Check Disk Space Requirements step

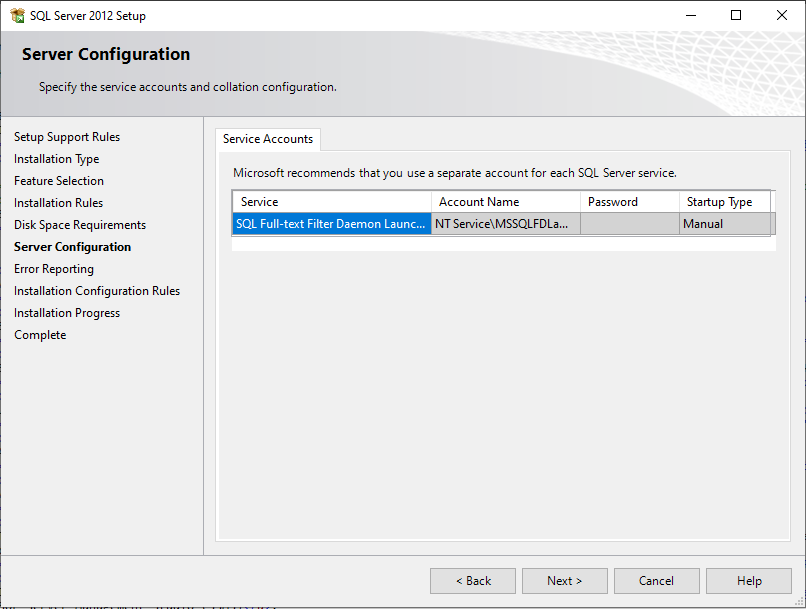pos(79,224)
